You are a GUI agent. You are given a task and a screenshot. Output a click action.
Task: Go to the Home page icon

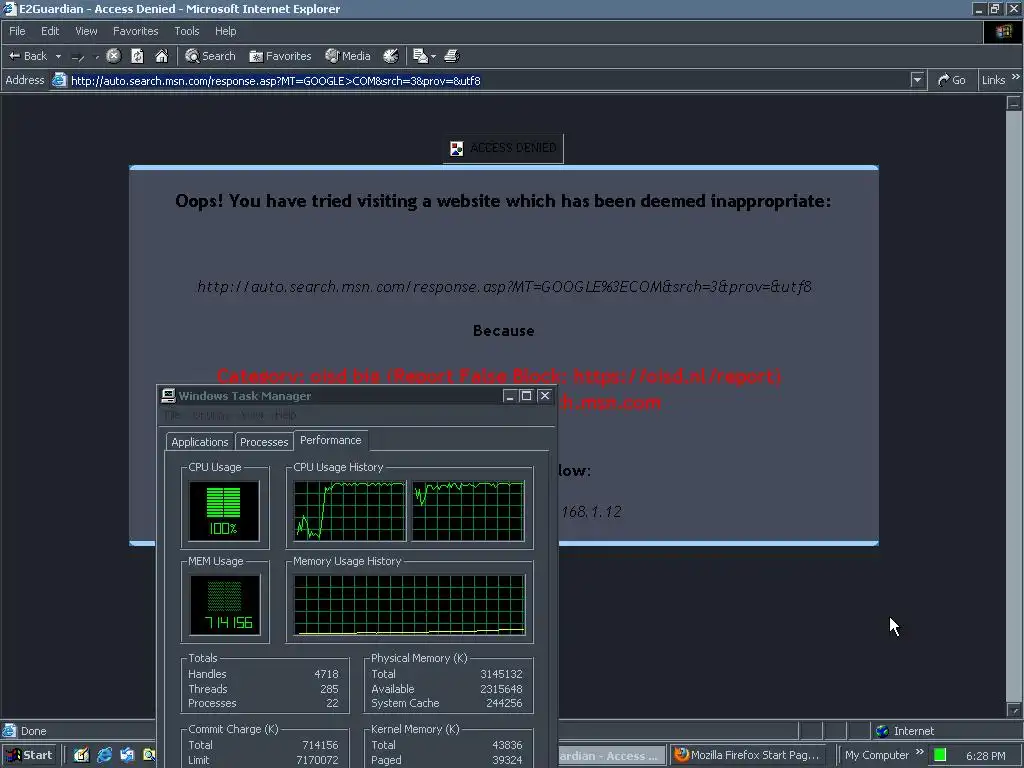click(x=161, y=56)
